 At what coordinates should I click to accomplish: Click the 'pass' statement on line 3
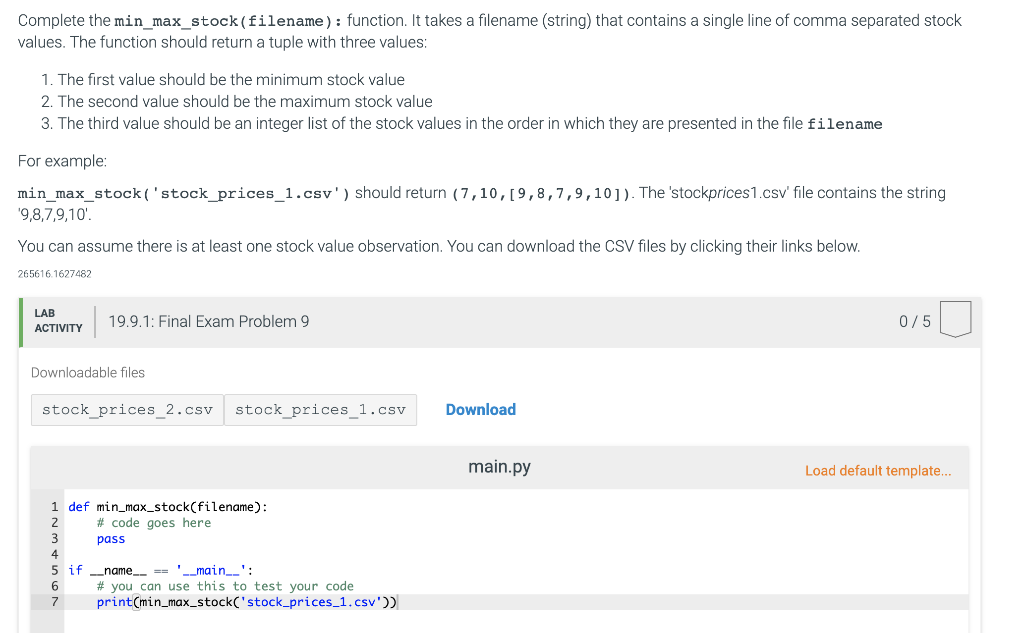110,539
